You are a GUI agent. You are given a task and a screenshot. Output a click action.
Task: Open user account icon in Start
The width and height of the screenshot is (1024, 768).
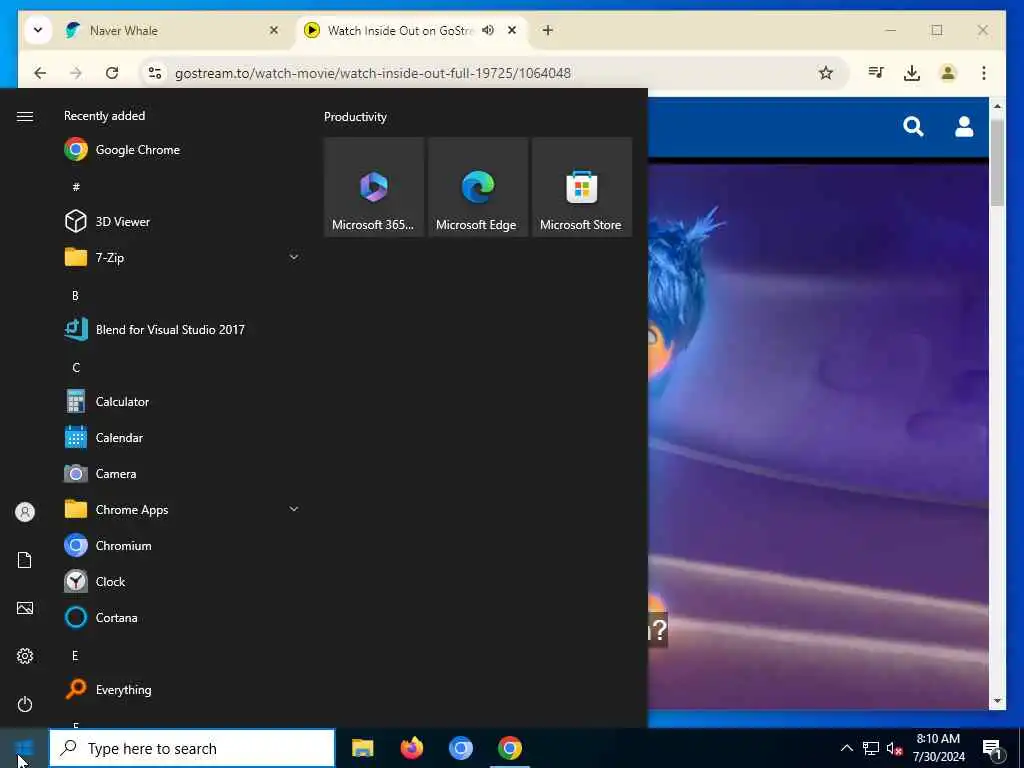point(25,512)
